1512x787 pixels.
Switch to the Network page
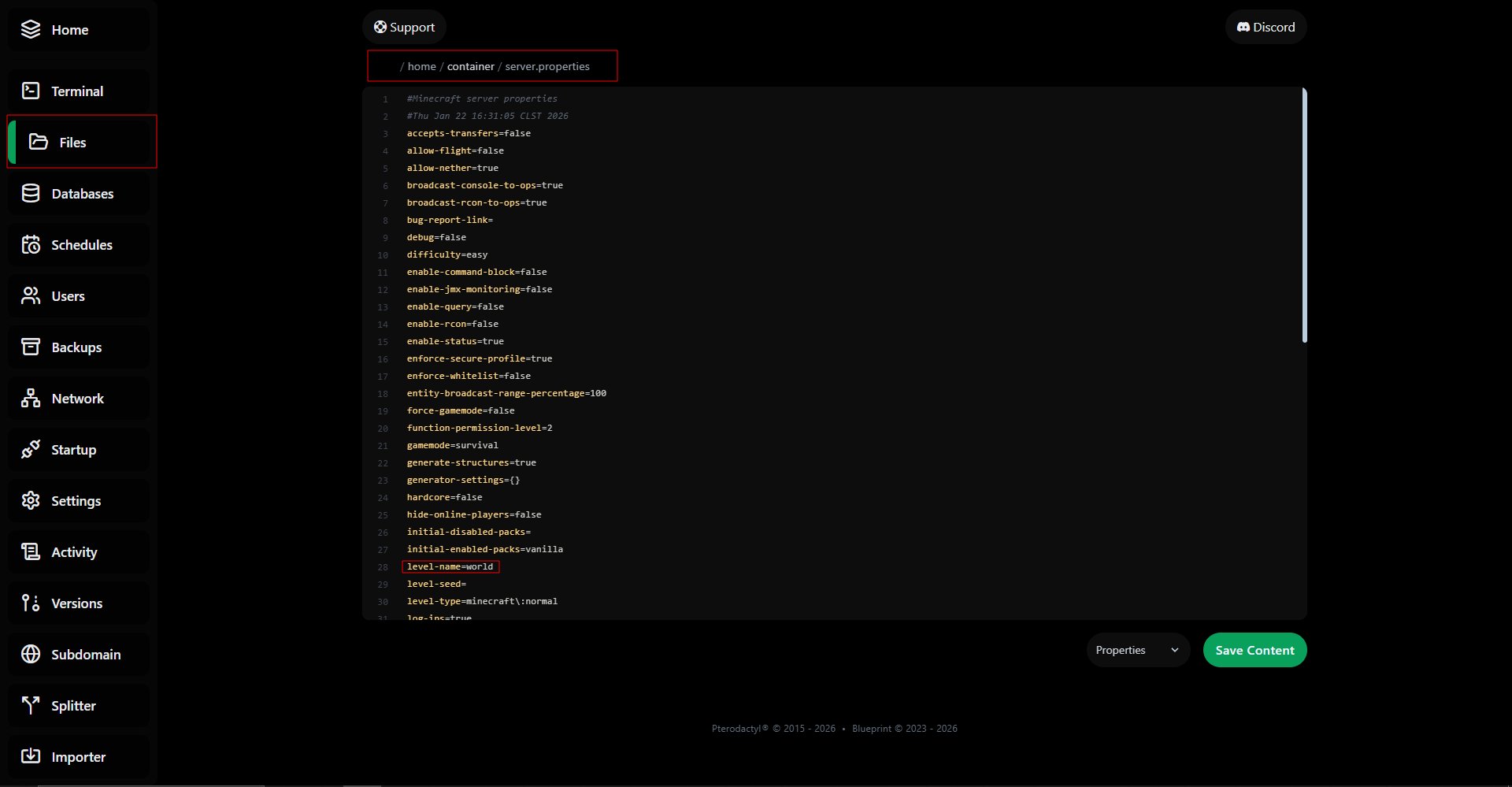pos(79,398)
